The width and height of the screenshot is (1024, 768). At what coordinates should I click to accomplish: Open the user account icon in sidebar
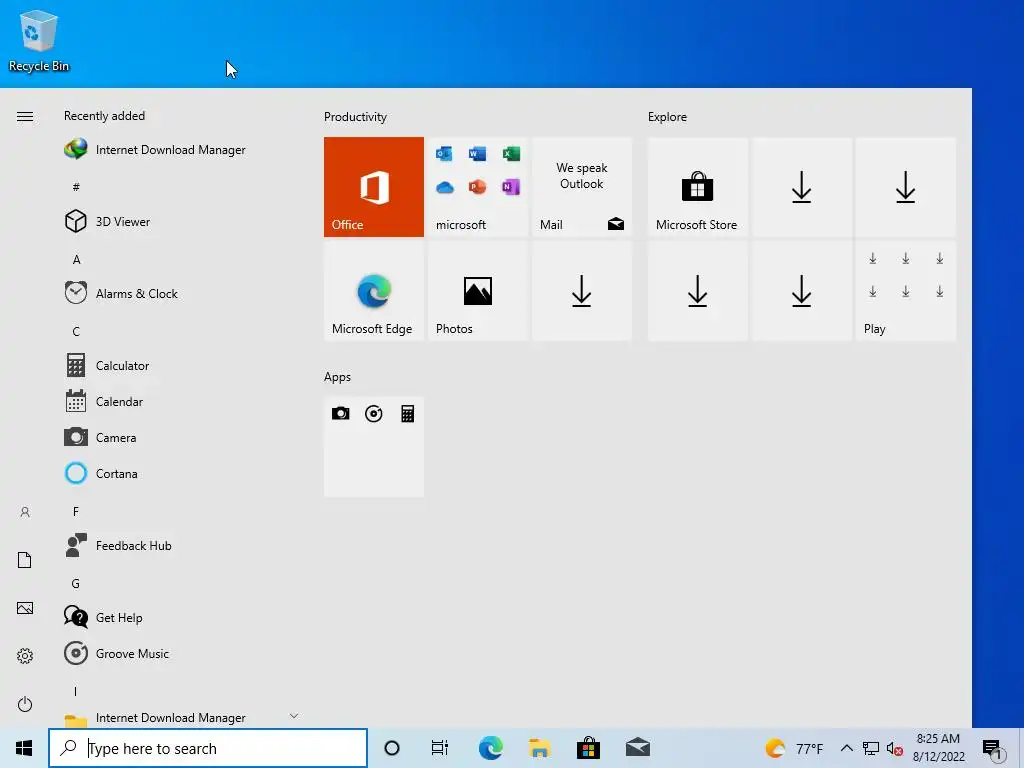point(25,512)
